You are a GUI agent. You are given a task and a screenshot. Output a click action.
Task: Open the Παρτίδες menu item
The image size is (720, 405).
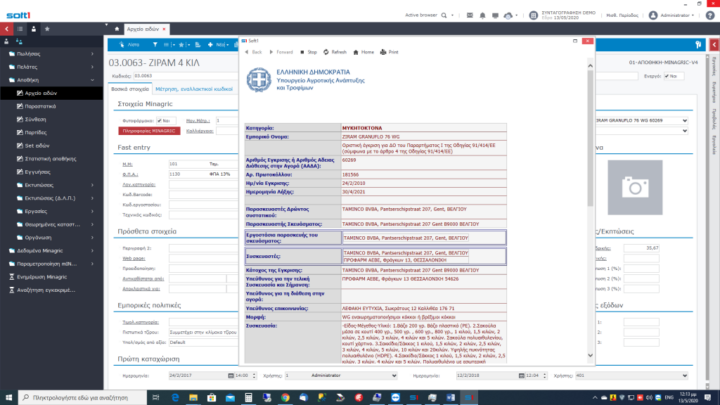[51, 132]
